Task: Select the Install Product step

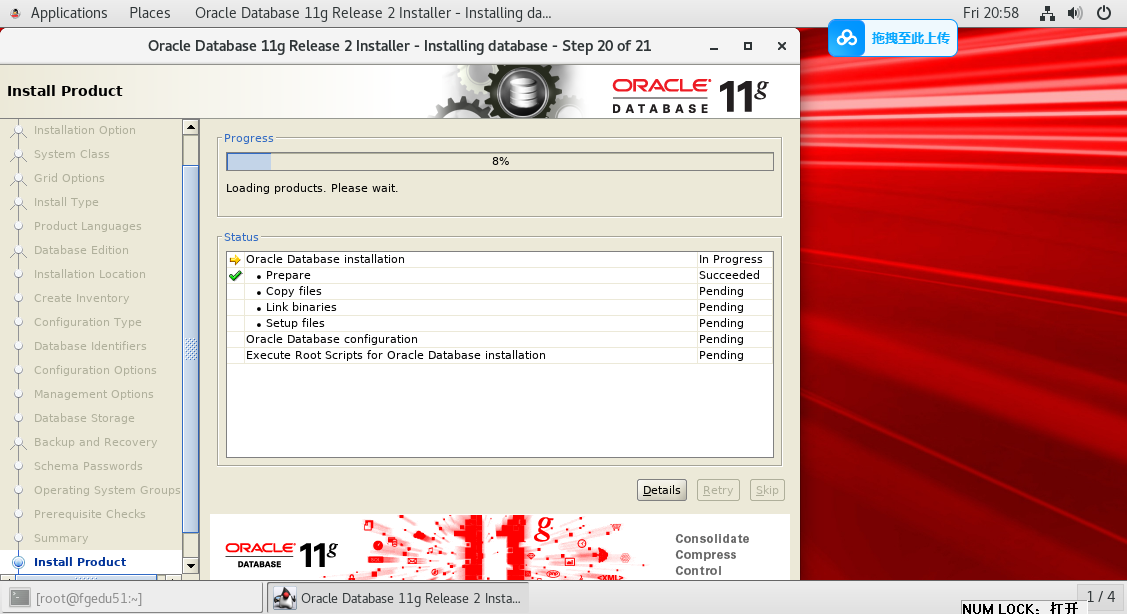Action: [x=80, y=562]
